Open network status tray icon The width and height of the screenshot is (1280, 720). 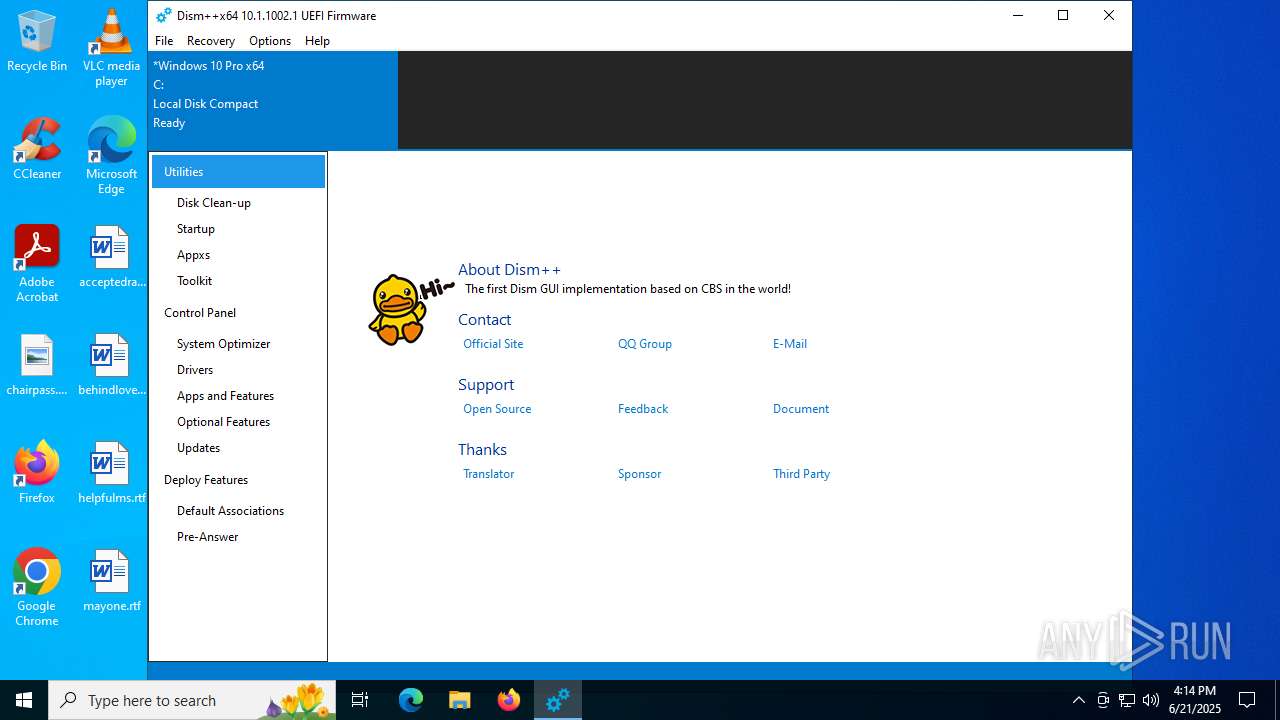coord(1127,700)
